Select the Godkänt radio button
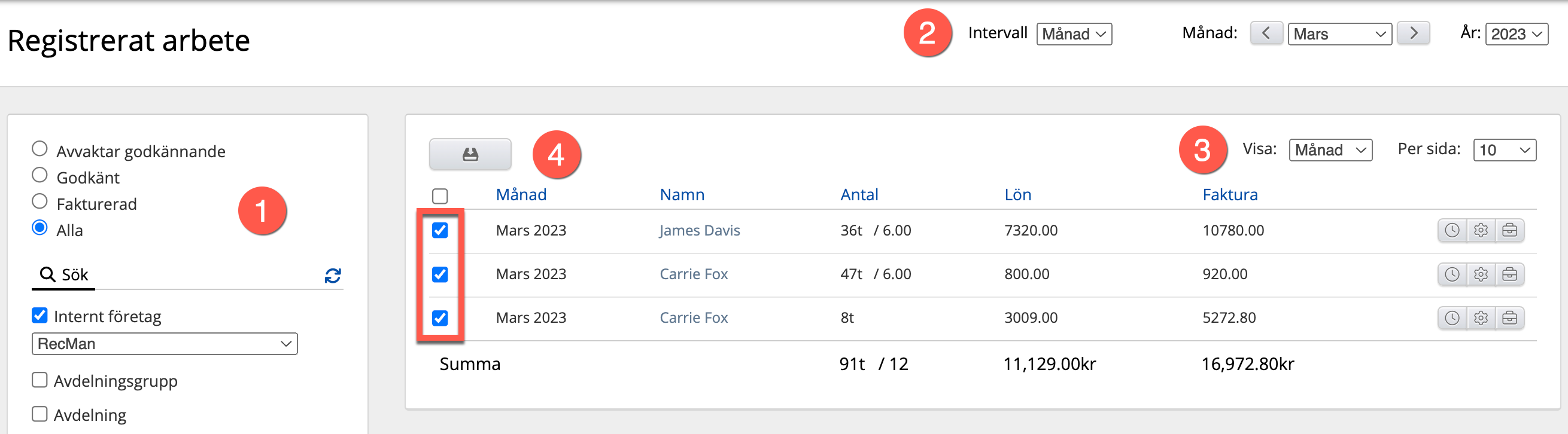1568x434 pixels. (x=39, y=175)
